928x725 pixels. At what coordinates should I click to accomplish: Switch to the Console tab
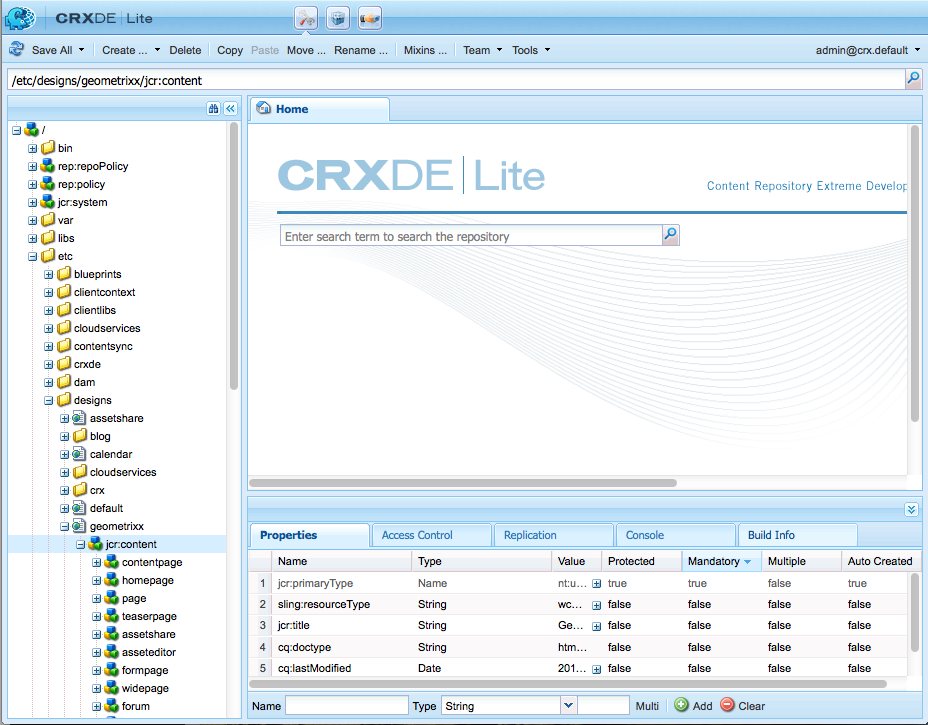click(675, 535)
